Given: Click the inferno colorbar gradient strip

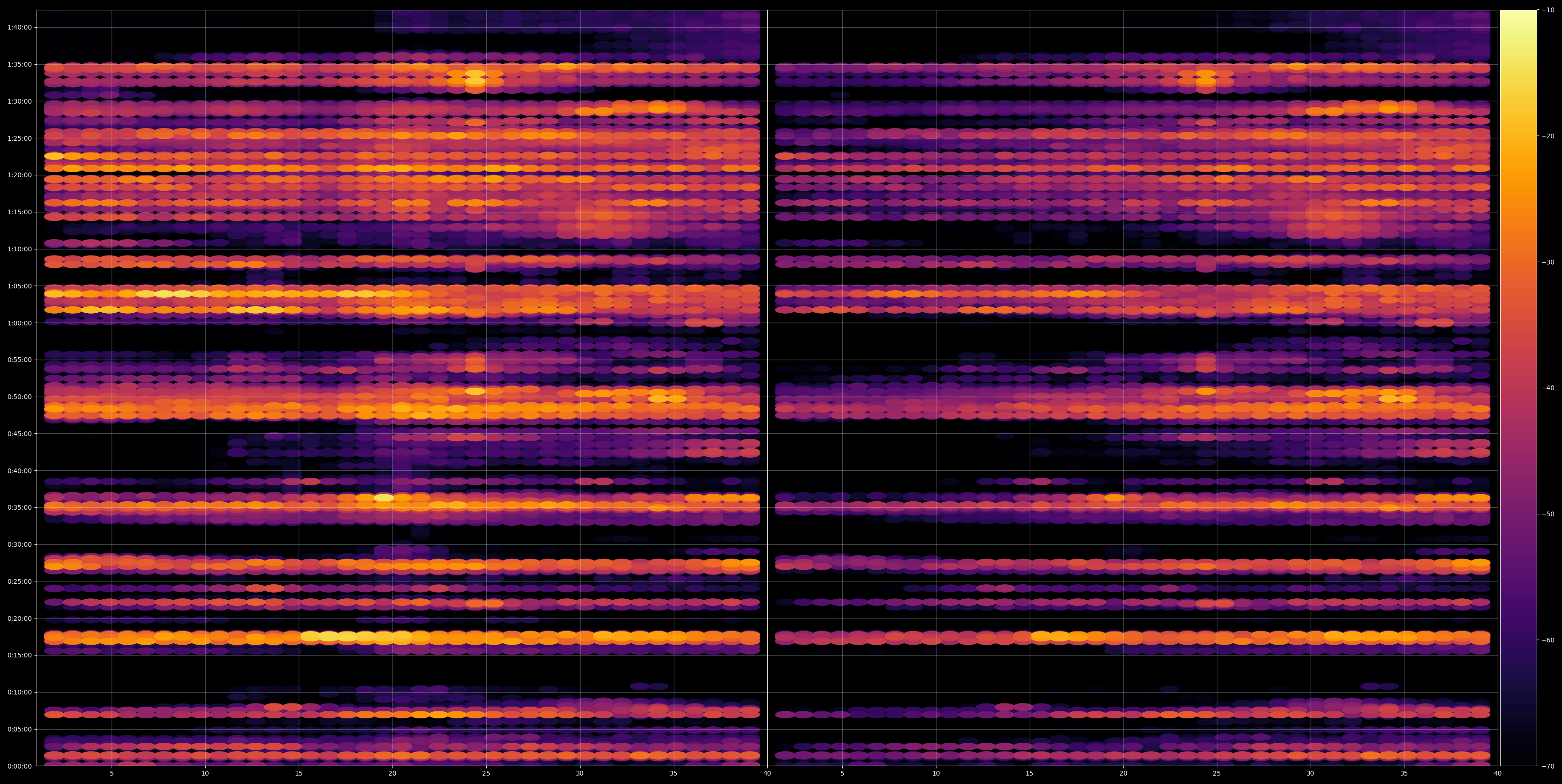Looking at the screenshot, I should pos(1518,387).
